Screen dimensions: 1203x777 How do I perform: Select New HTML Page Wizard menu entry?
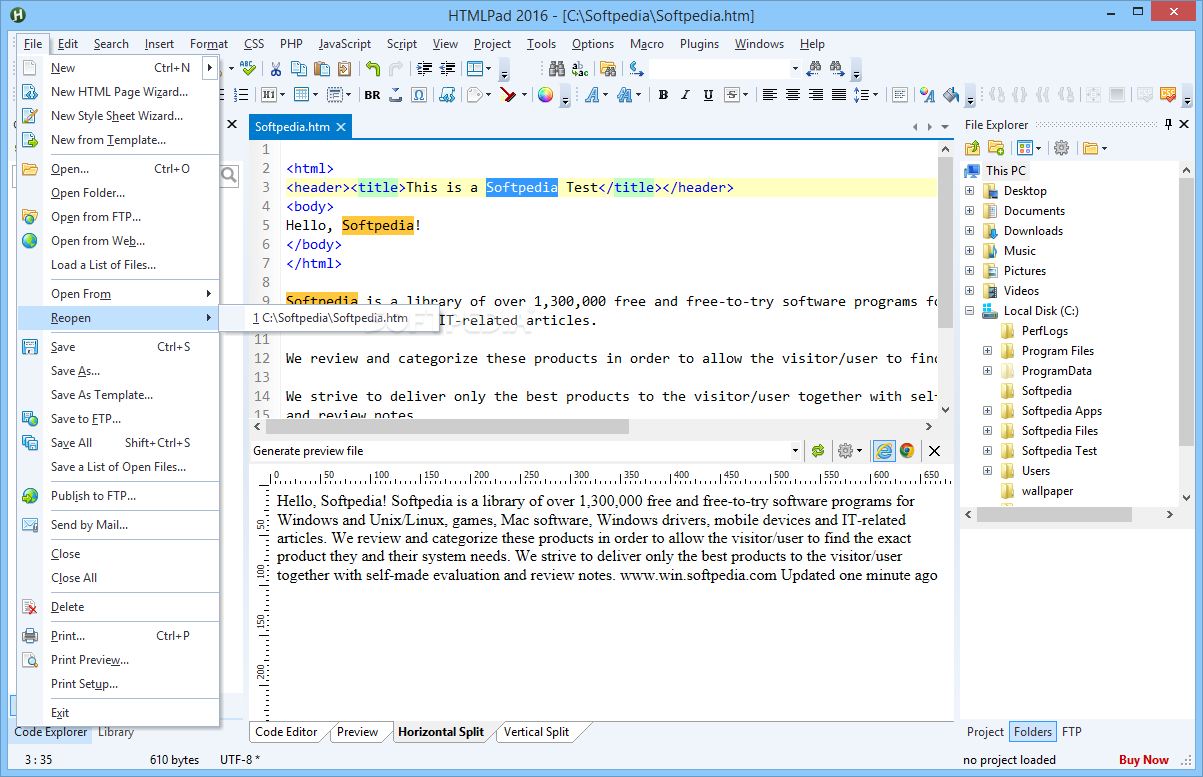(118, 92)
